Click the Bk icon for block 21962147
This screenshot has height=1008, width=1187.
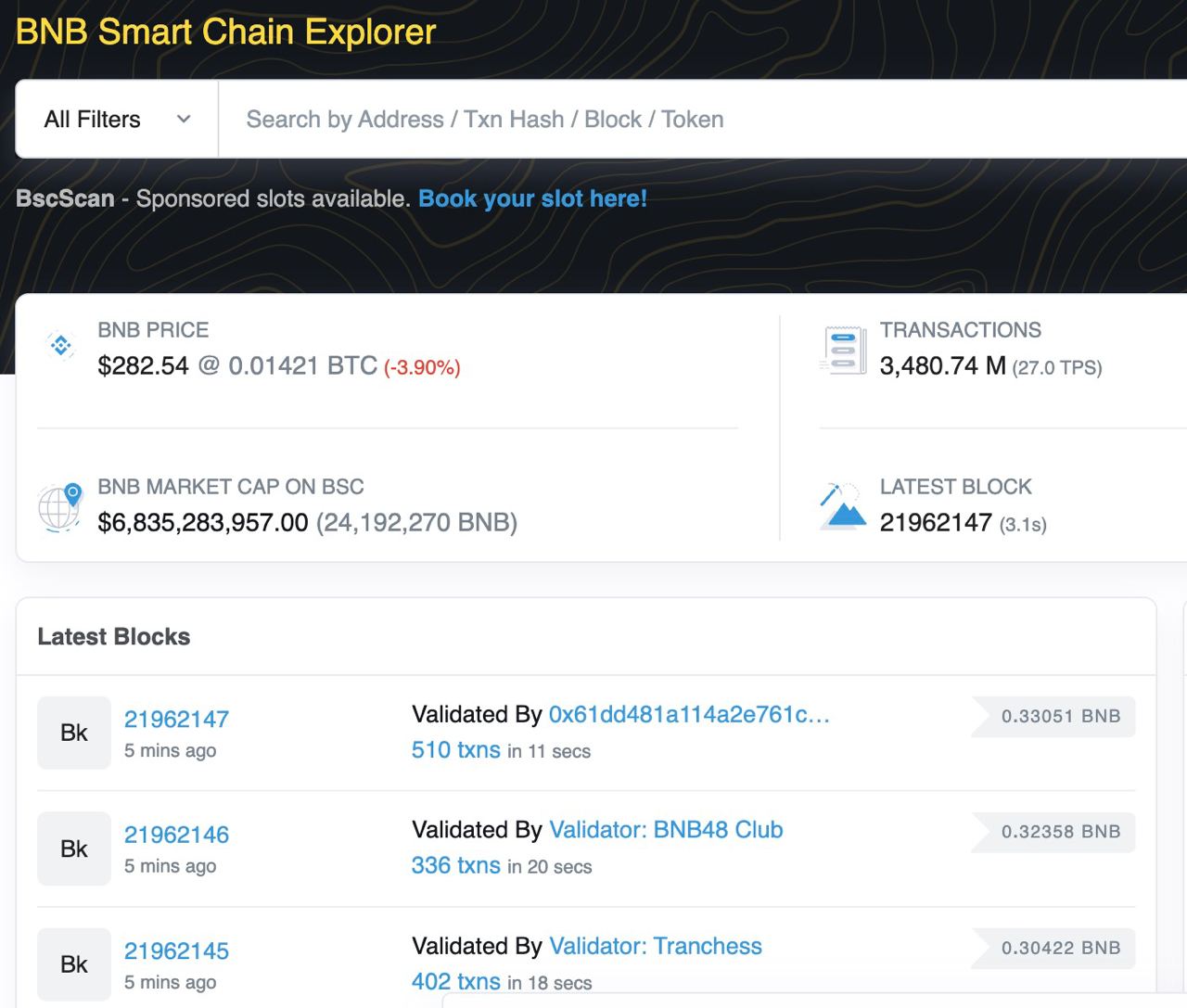click(x=74, y=733)
